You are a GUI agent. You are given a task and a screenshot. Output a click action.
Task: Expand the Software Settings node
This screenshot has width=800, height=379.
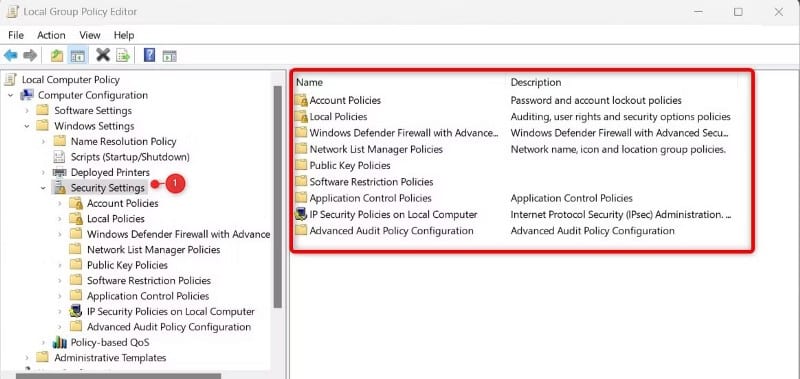(27, 111)
